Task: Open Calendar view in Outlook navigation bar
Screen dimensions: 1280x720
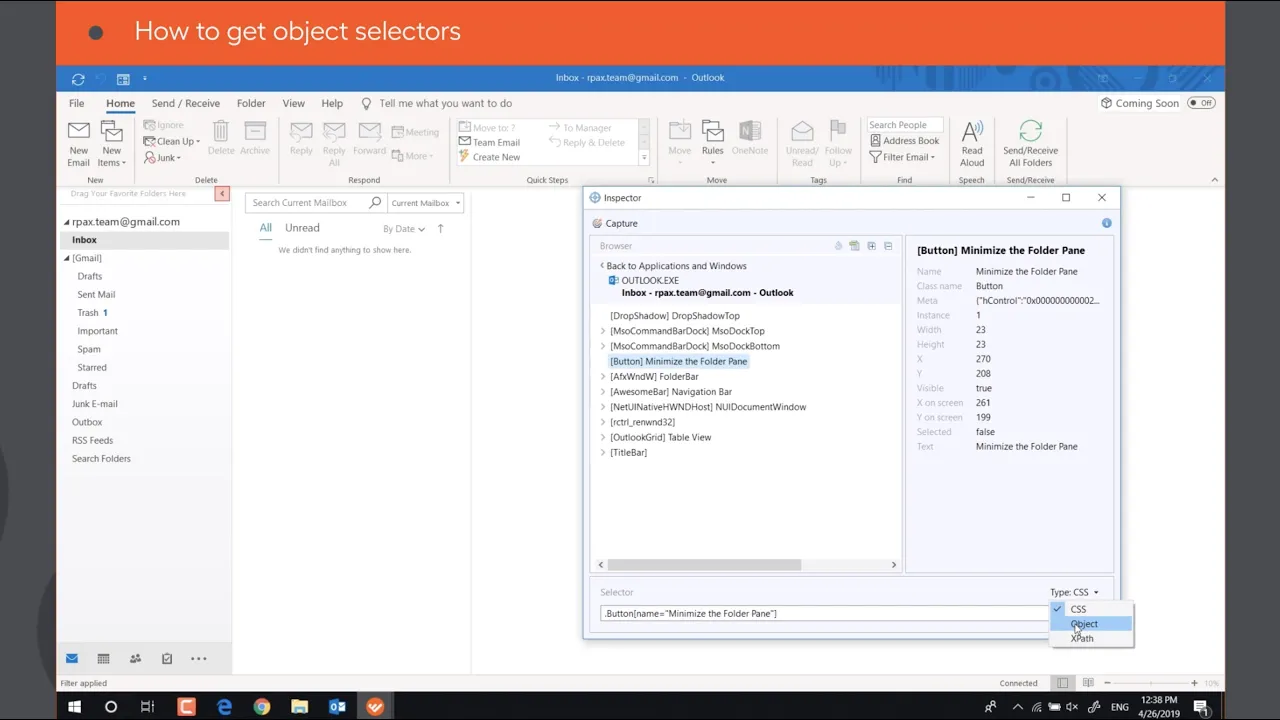Action: (103, 658)
